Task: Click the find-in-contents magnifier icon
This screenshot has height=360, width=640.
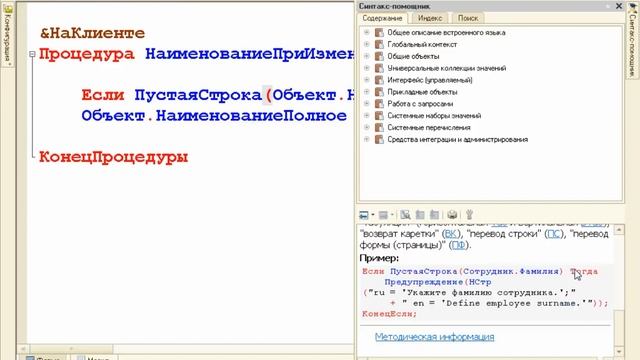Action: point(405,215)
